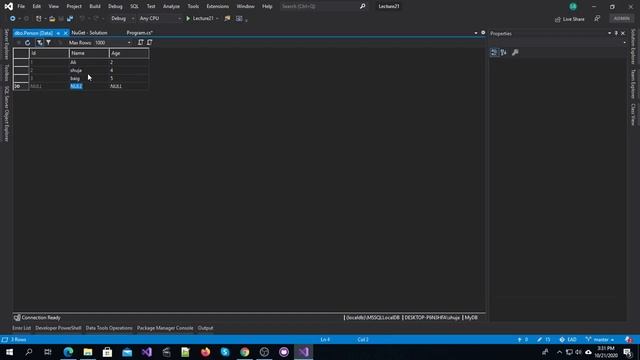Open the Data Tools Operations tab
This screenshot has height=360, width=640.
109,328
